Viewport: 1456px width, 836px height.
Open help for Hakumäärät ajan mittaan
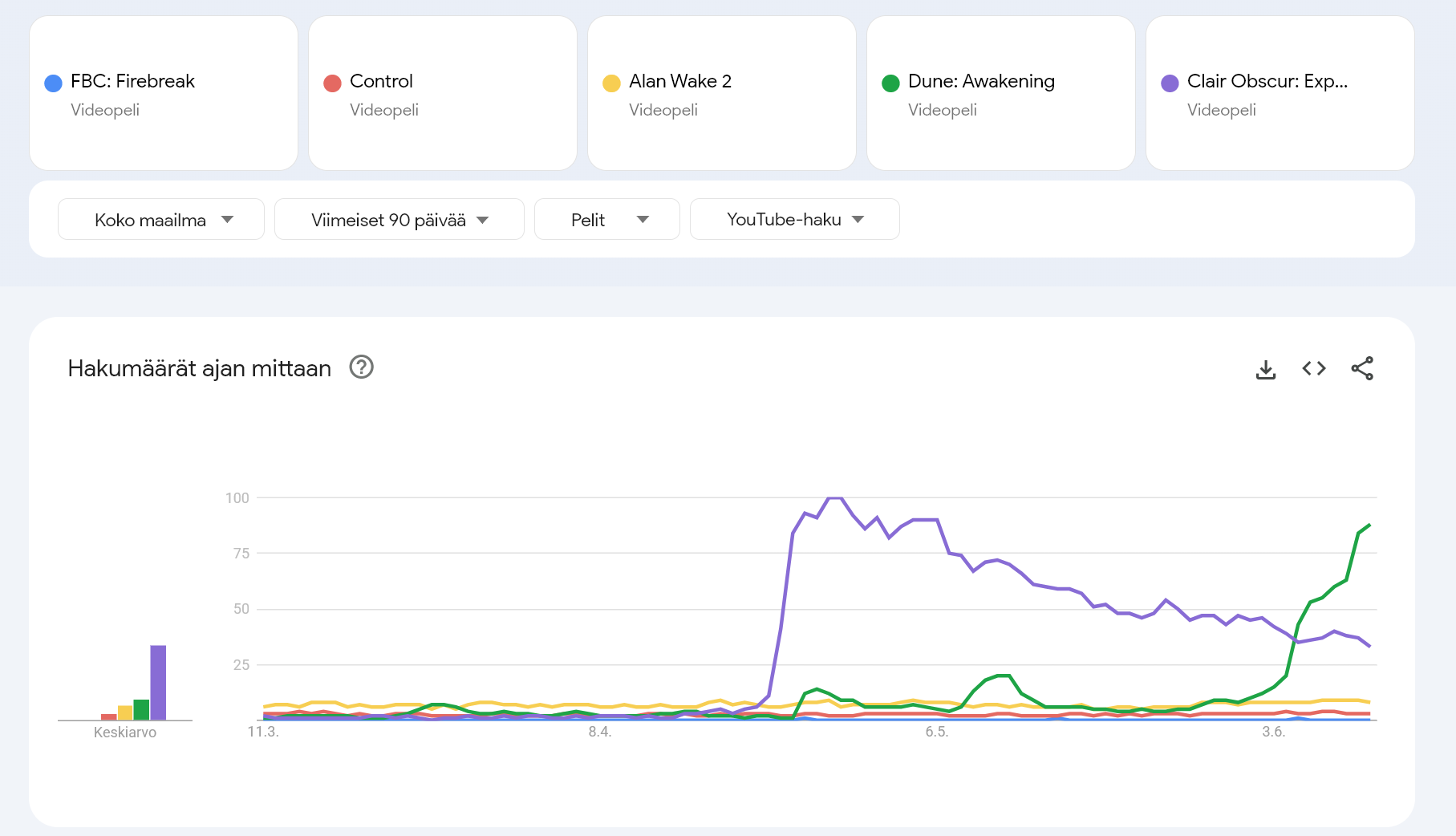(x=362, y=367)
